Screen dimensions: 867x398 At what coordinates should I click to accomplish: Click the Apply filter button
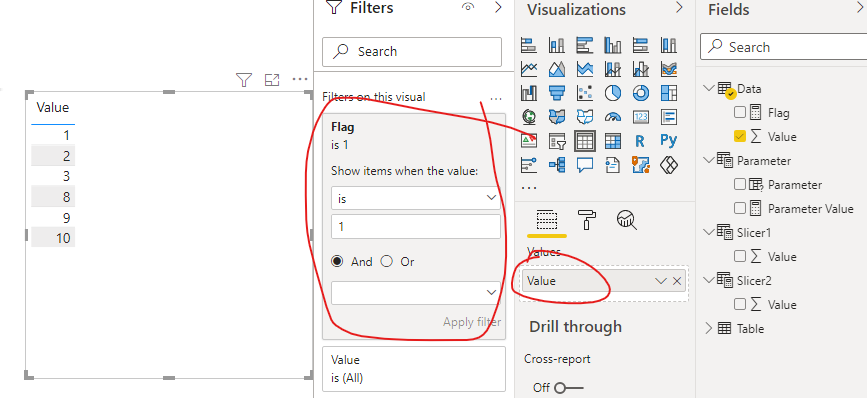click(472, 322)
